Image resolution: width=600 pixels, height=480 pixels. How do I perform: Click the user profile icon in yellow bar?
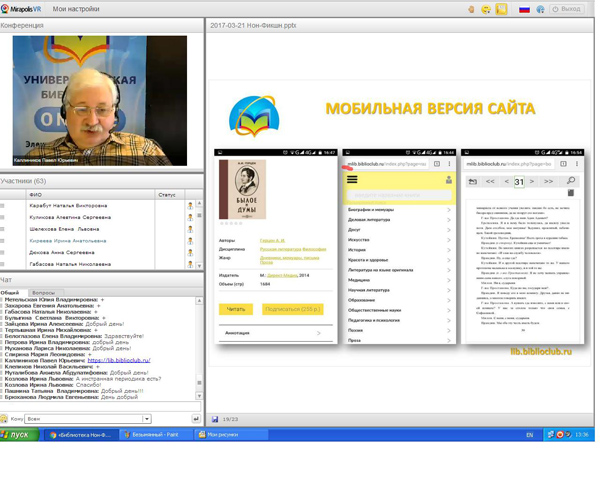449,179
